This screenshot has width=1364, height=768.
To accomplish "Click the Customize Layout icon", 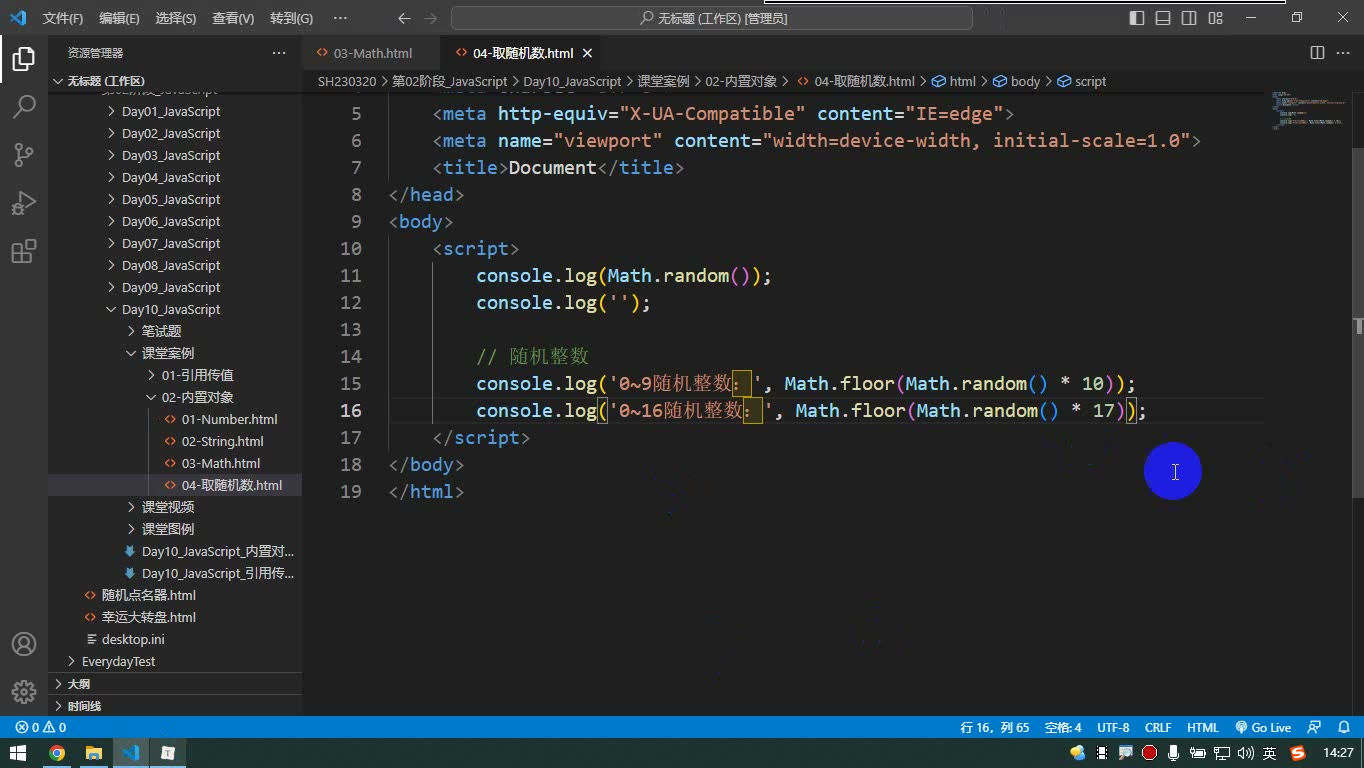I will pyautogui.click(x=1215, y=18).
